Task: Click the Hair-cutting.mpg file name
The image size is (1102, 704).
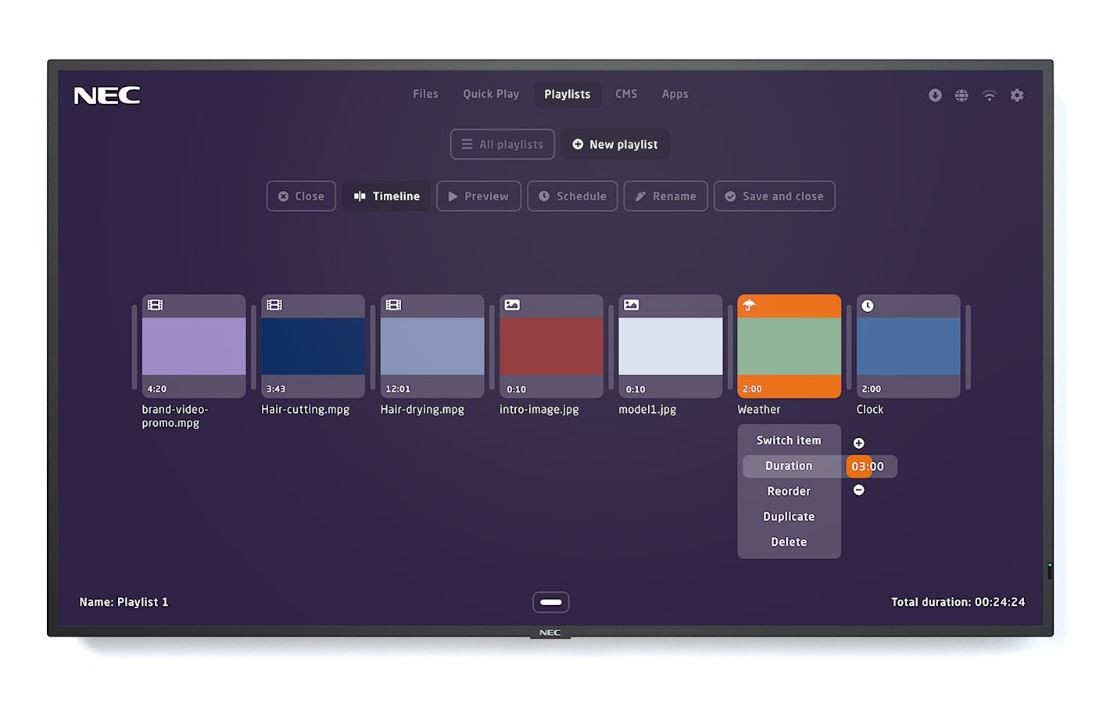Action: tap(305, 410)
